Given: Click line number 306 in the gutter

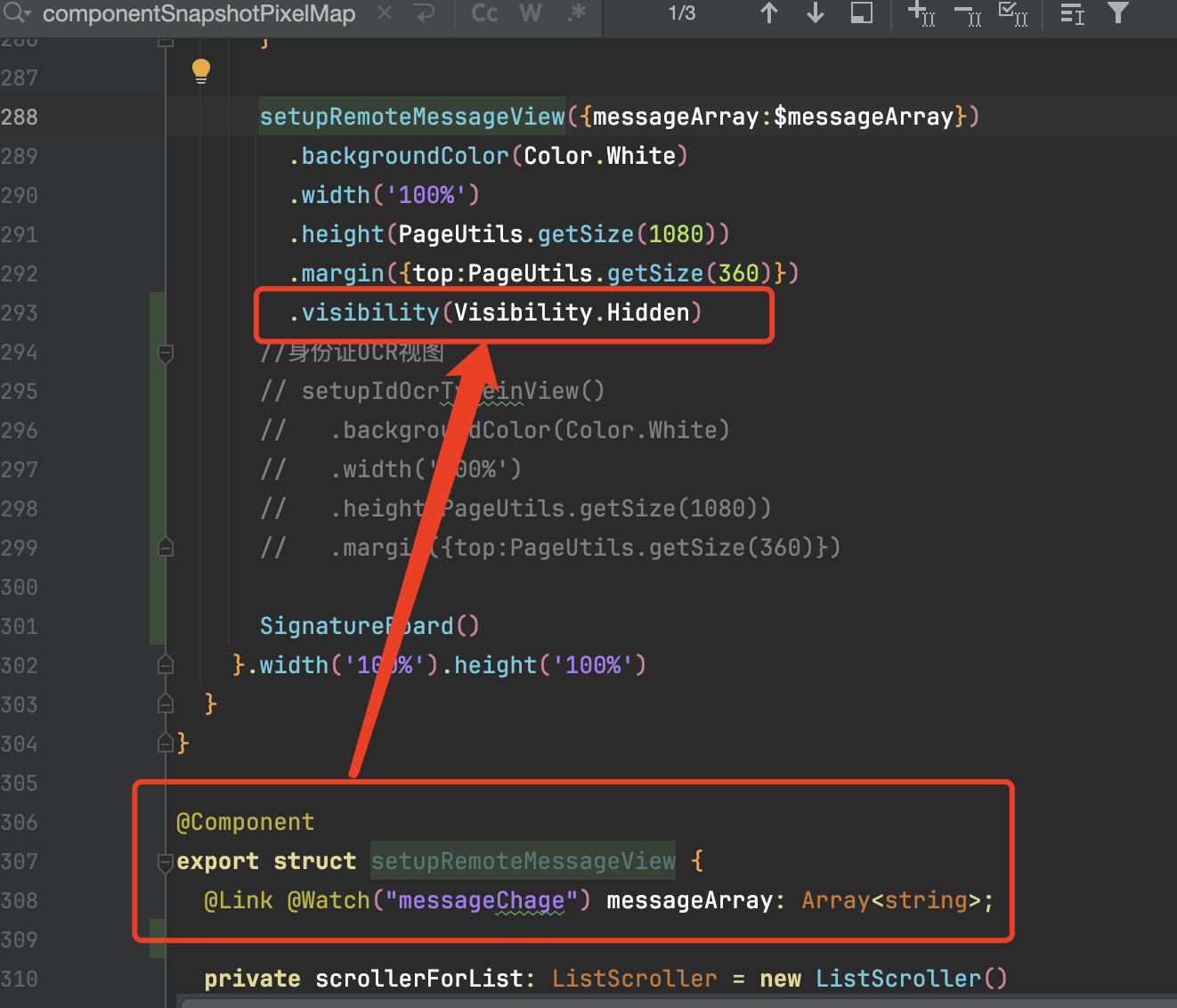Looking at the screenshot, I should 20,822.
